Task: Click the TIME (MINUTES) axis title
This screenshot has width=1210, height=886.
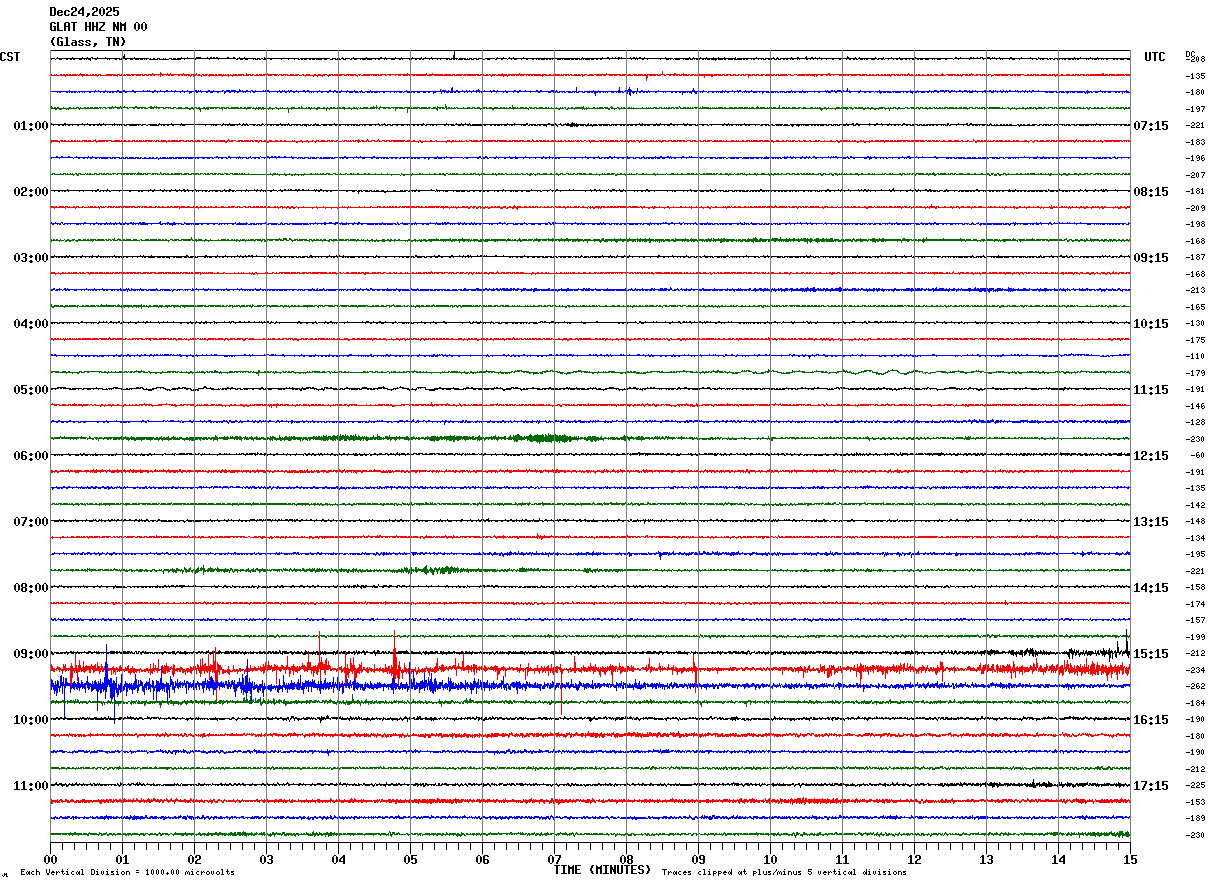Action: (x=602, y=870)
